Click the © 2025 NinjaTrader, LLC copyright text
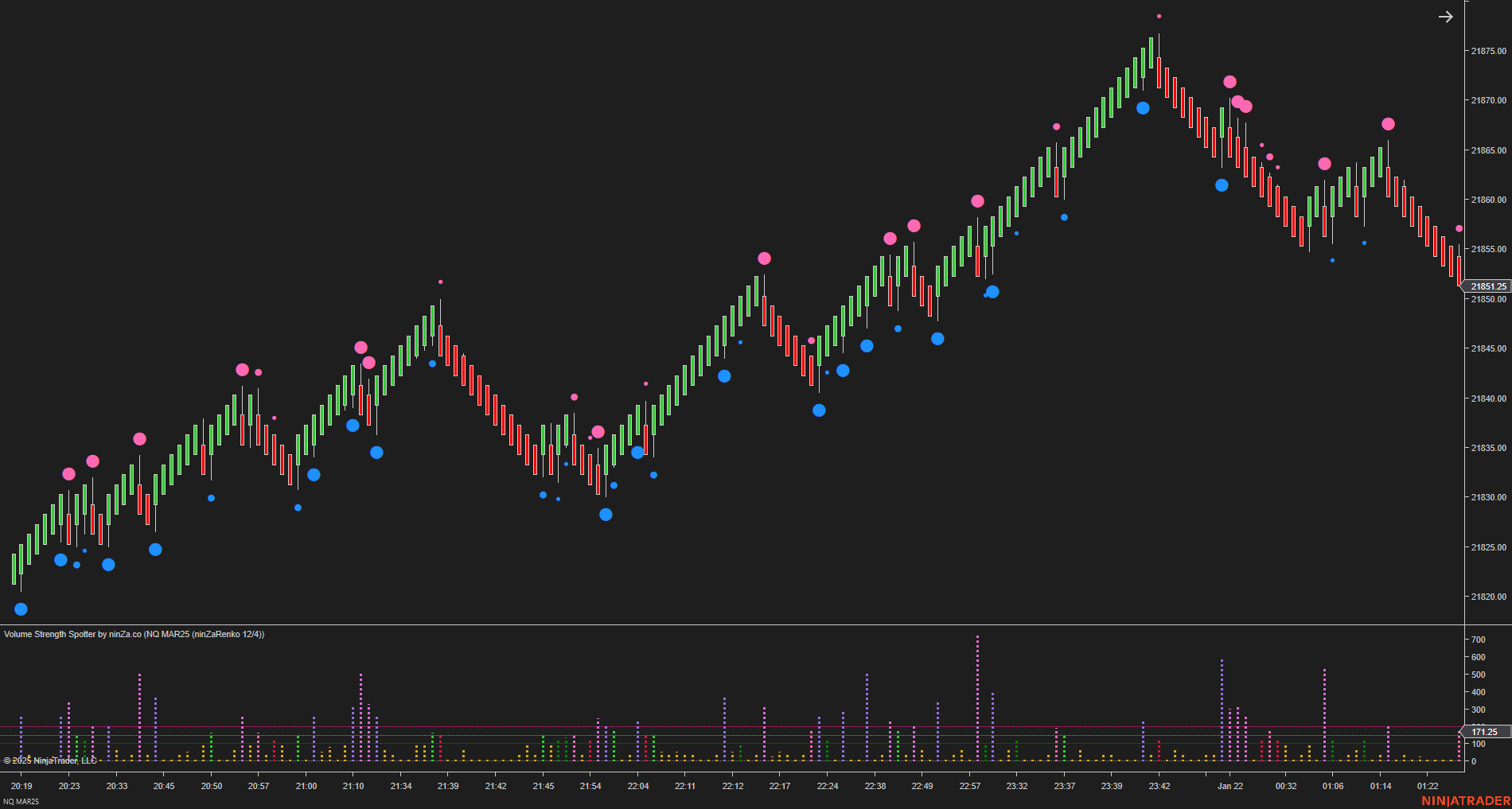Image resolution: width=1512 pixels, height=809 pixels. pos(50,760)
